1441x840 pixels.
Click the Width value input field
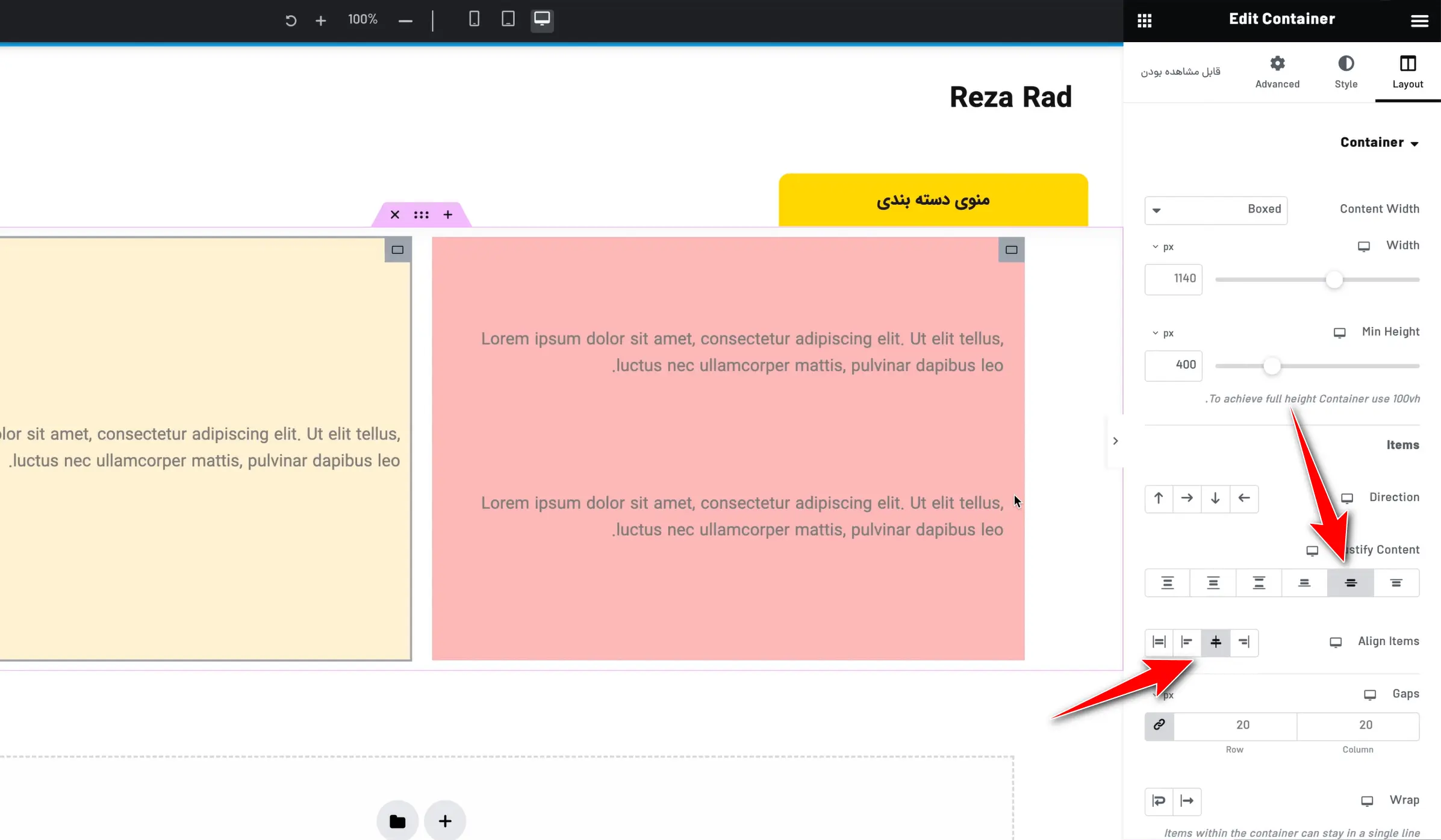click(1173, 279)
